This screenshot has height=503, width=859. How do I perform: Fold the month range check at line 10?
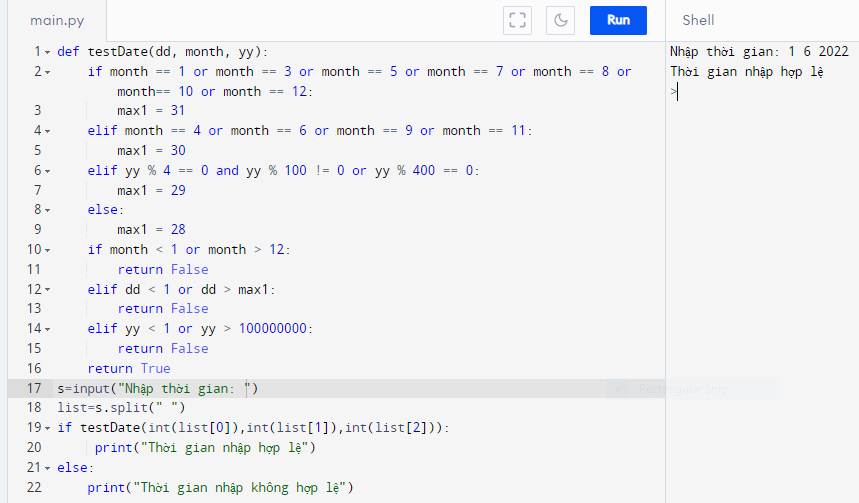click(48, 250)
